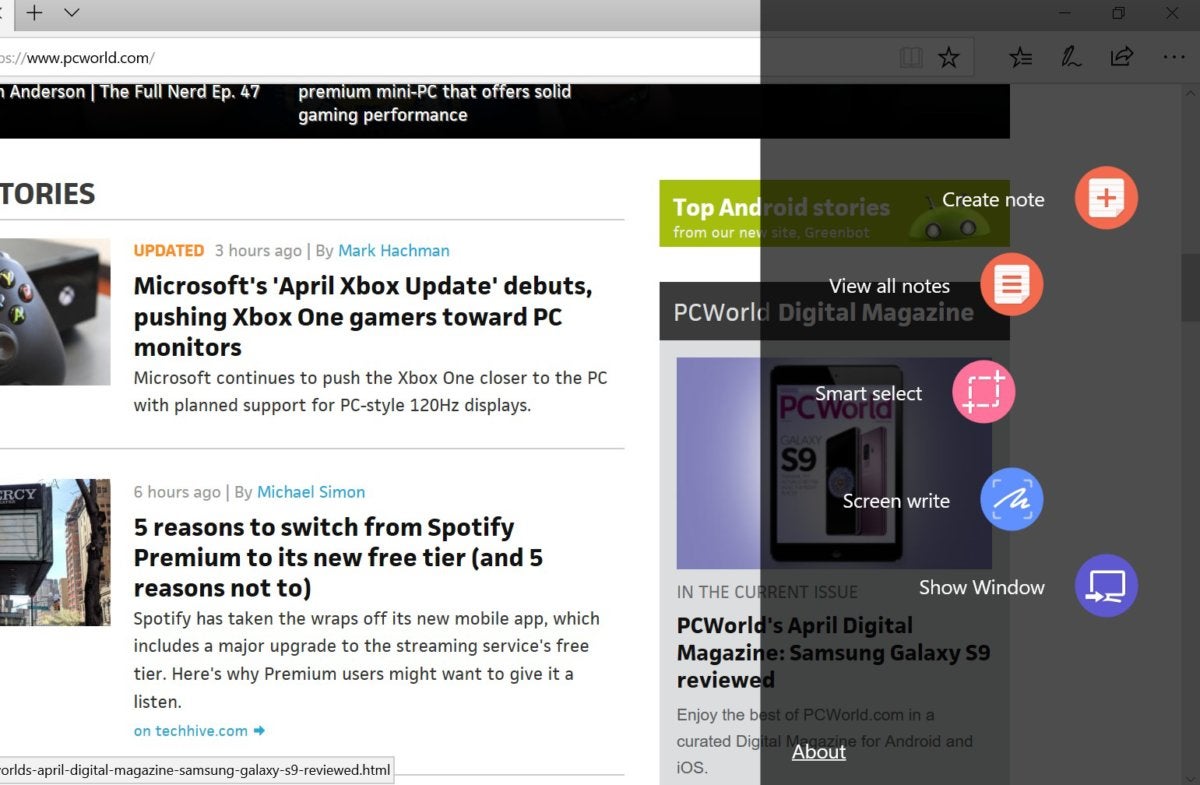Click the Add notes pen icon
Image resolution: width=1200 pixels, height=785 pixels.
tap(1071, 57)
